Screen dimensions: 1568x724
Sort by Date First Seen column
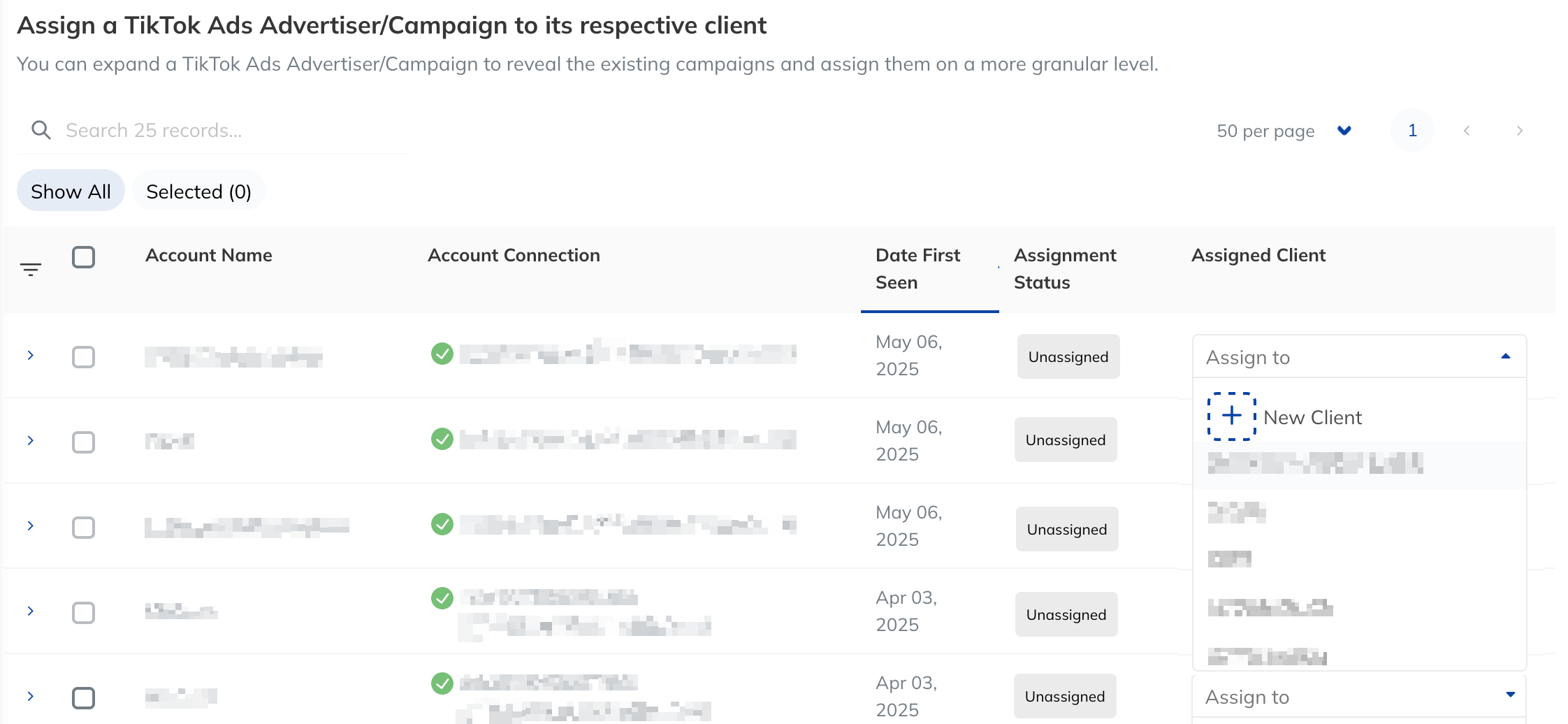[917, 268]
